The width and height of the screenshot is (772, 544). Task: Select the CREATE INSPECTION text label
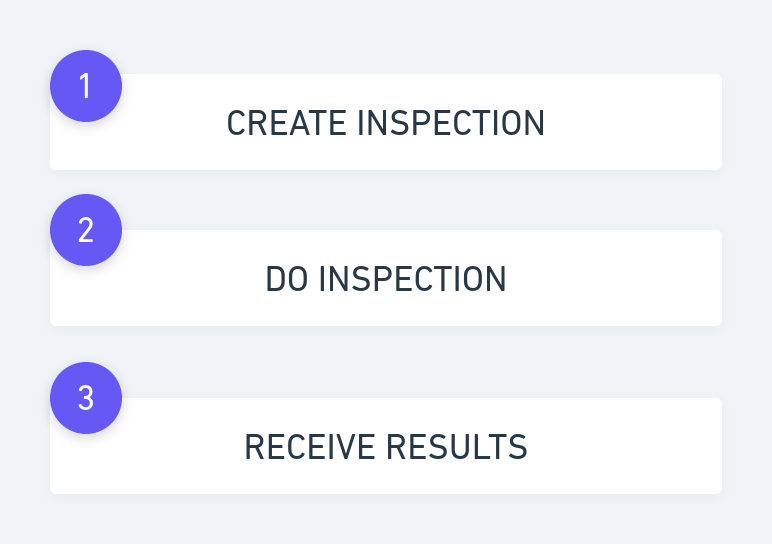click(386, 123)
